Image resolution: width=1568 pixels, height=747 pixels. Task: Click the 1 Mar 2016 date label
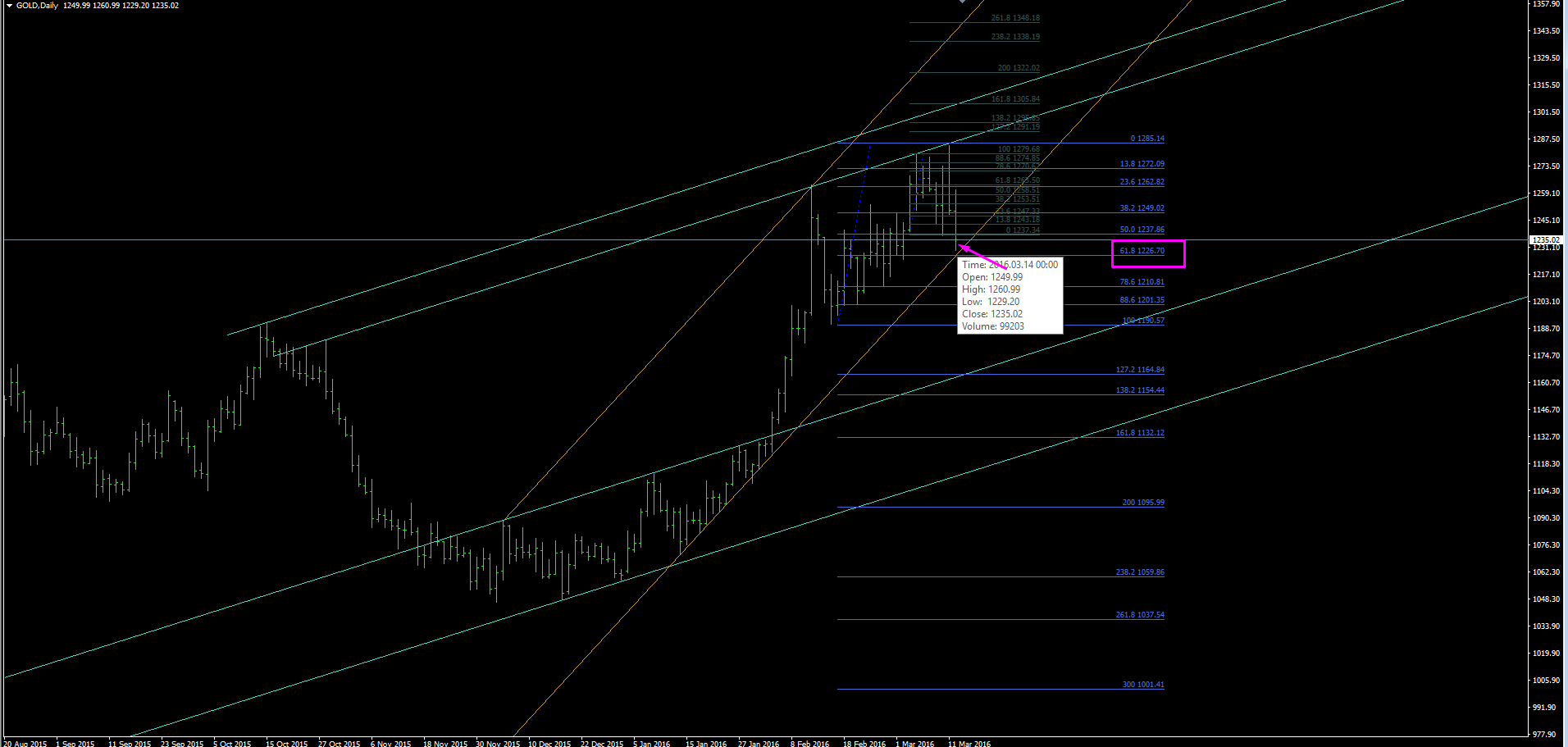click(914, 744)
